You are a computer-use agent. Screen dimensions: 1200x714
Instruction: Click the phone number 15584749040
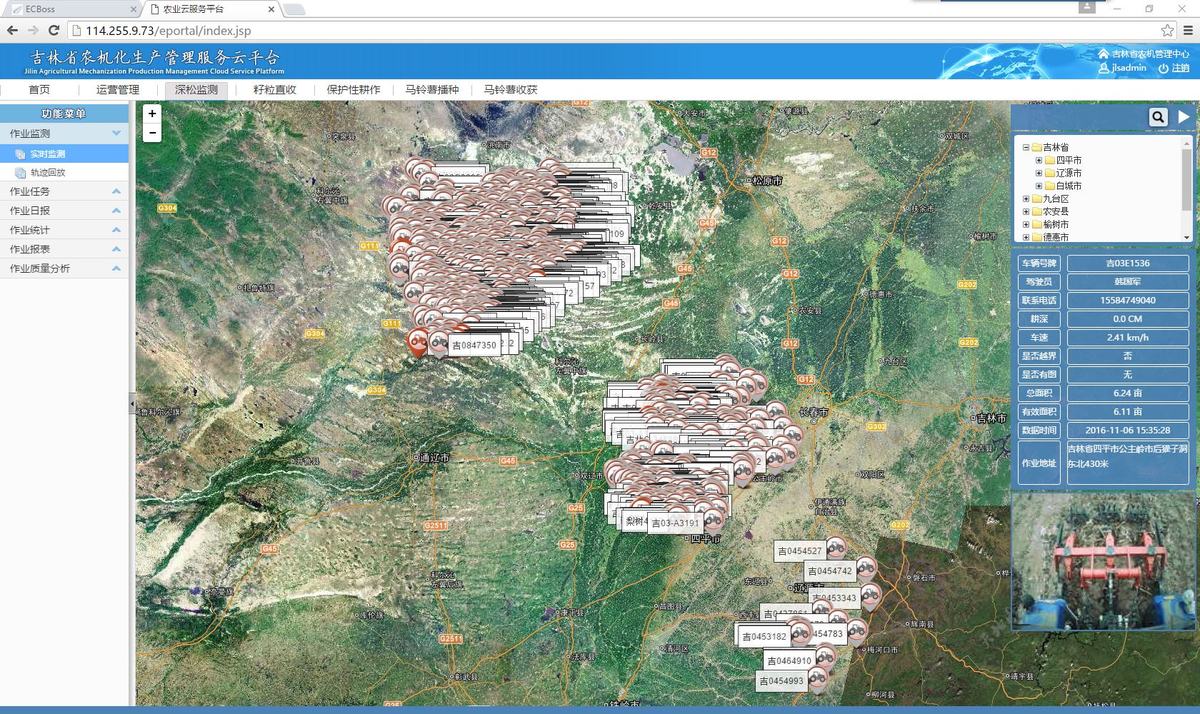(1127, 300)
